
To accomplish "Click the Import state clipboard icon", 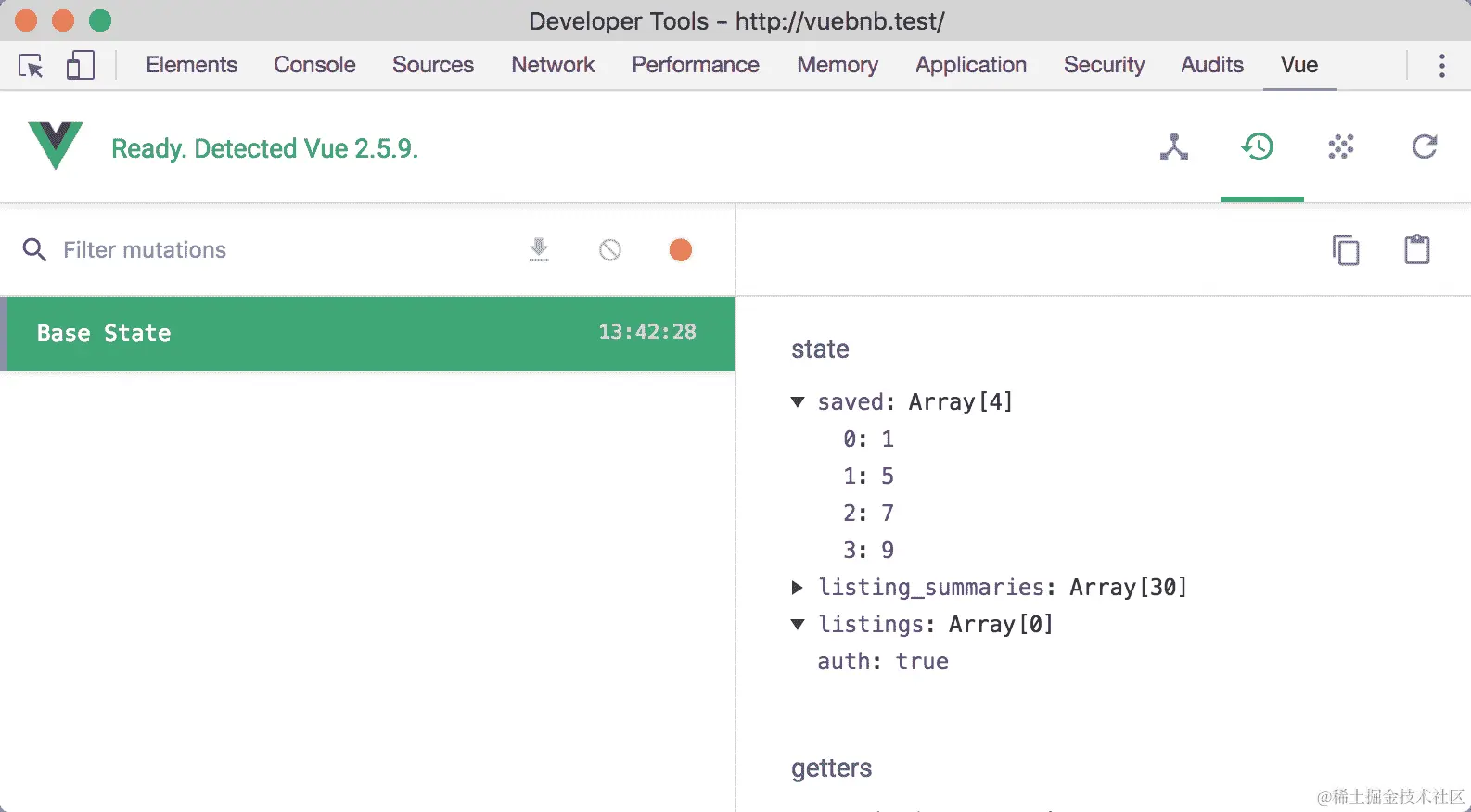I will [1417, 249].
